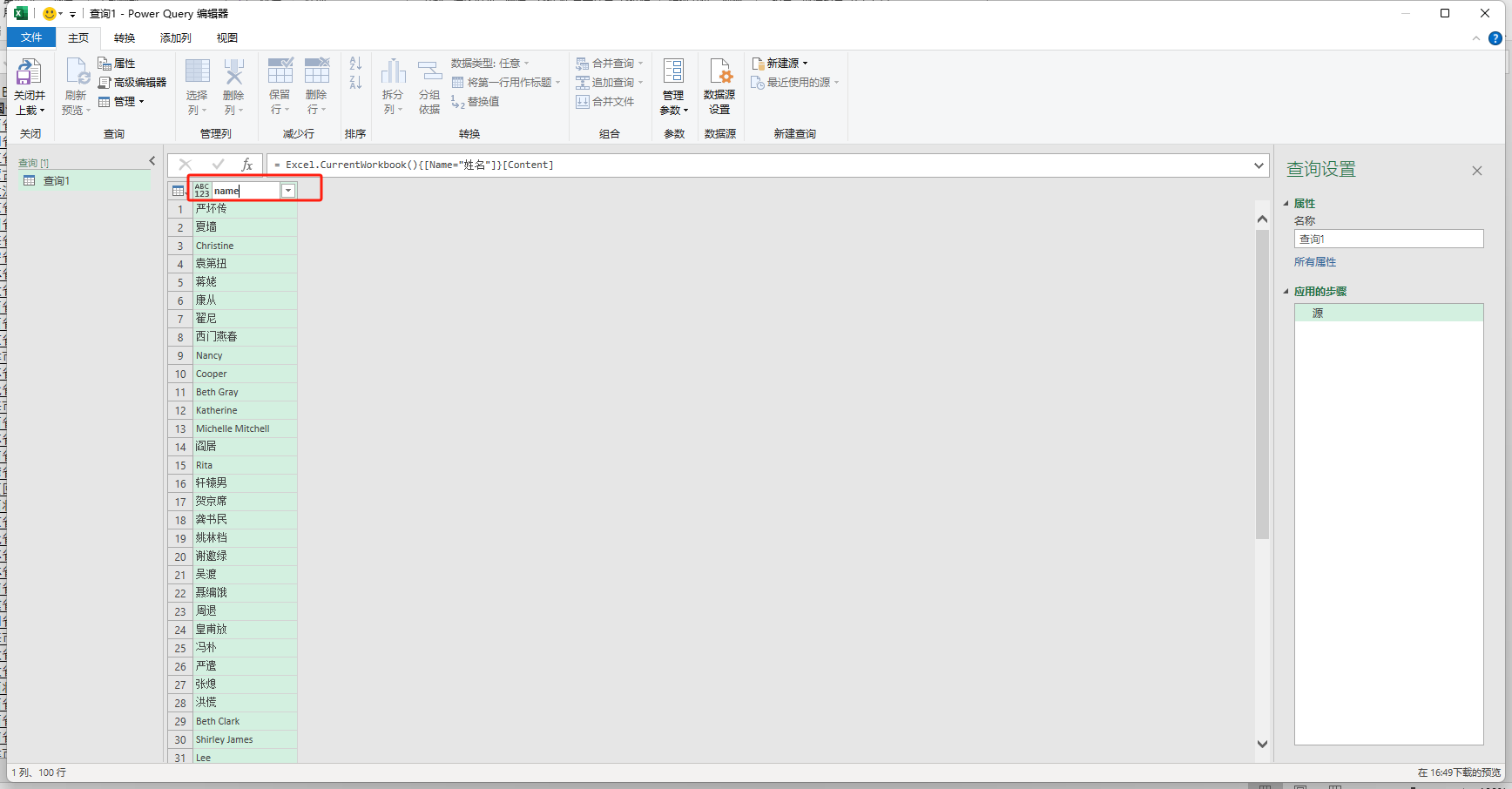Open the name column filter dropdown
The width and height of the screenshot is (1512, 789).
coord(288,191)
